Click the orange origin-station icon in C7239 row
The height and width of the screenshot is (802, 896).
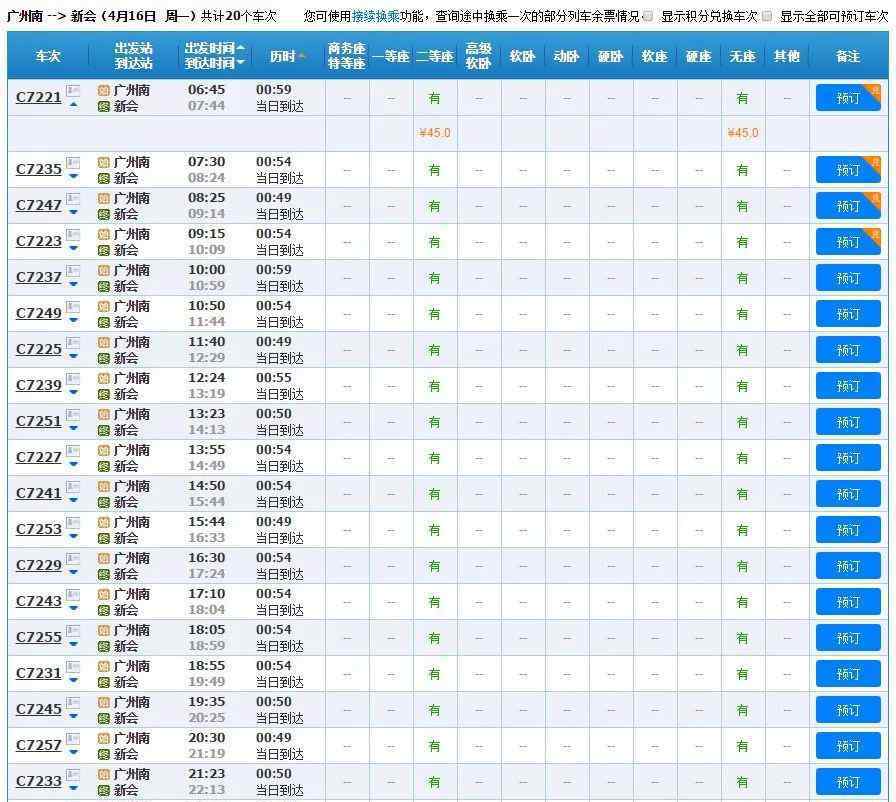coord(103,378)
